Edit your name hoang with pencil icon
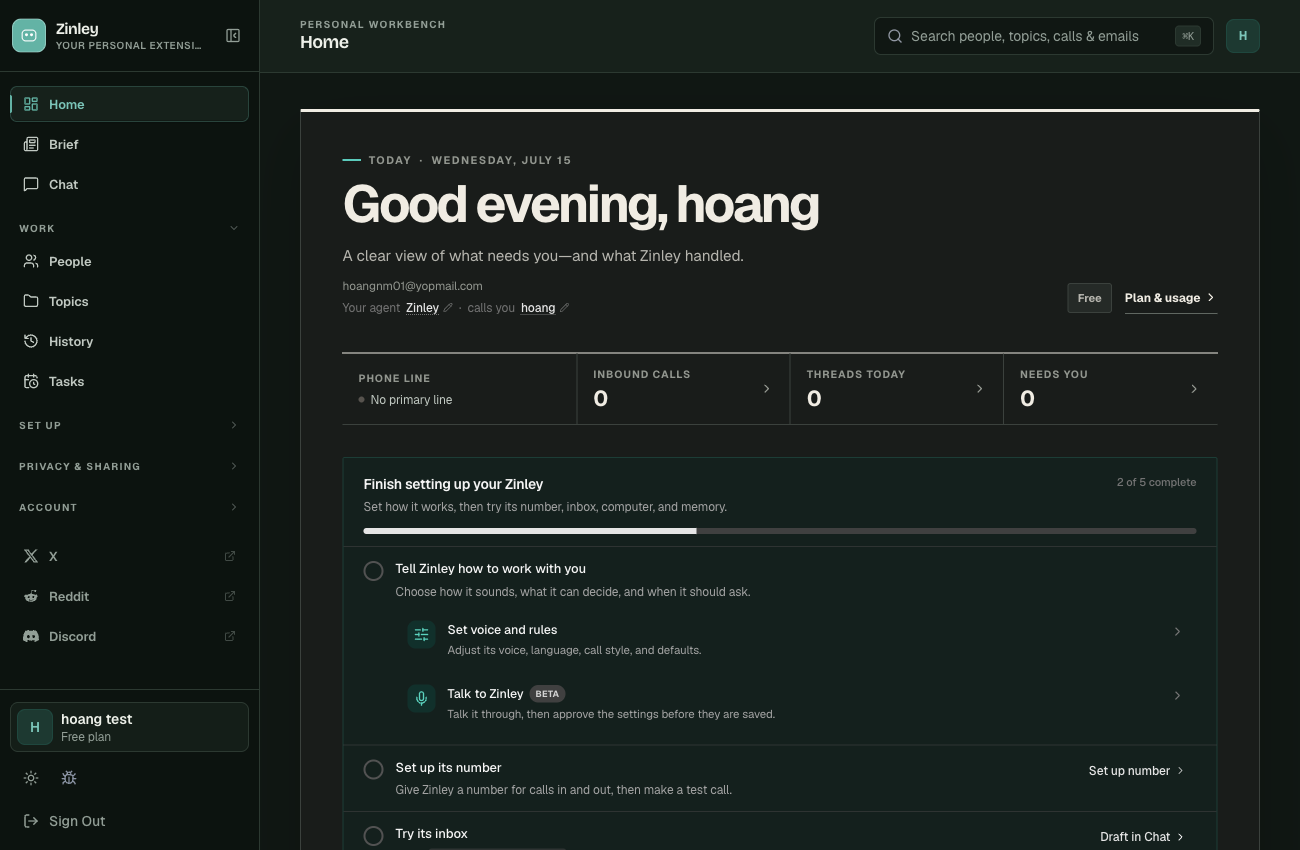Viewport: 1300px width, 850px height. point(565,308)
